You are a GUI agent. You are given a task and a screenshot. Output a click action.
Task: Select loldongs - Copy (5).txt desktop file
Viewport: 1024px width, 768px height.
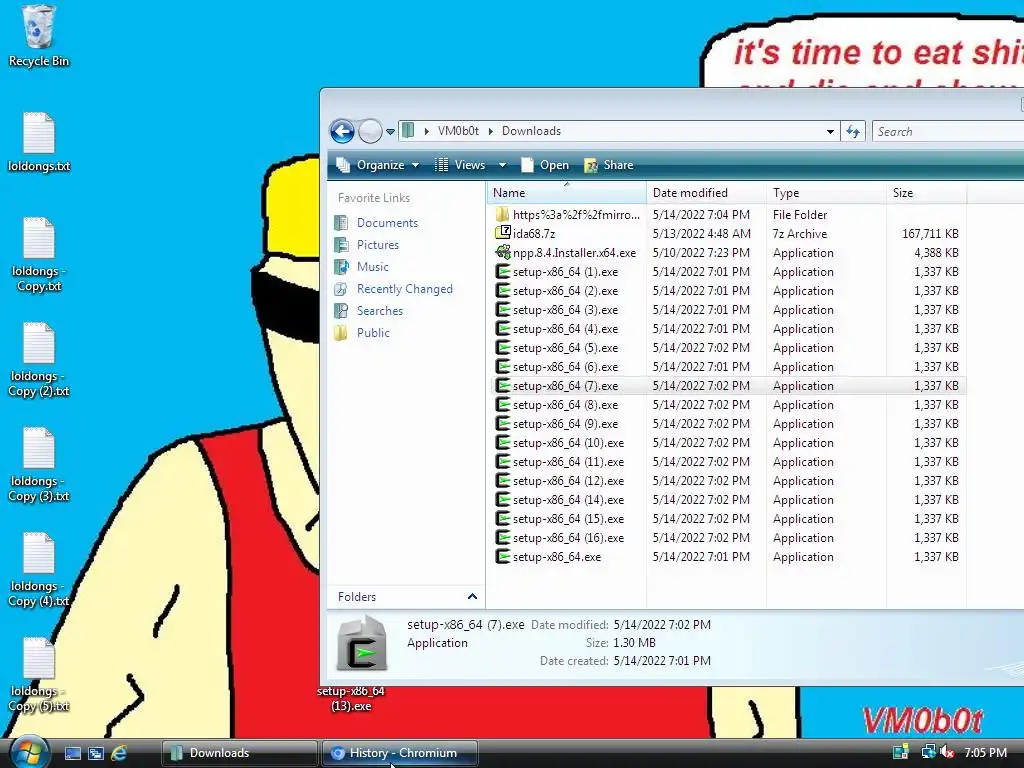coord(39,675)
